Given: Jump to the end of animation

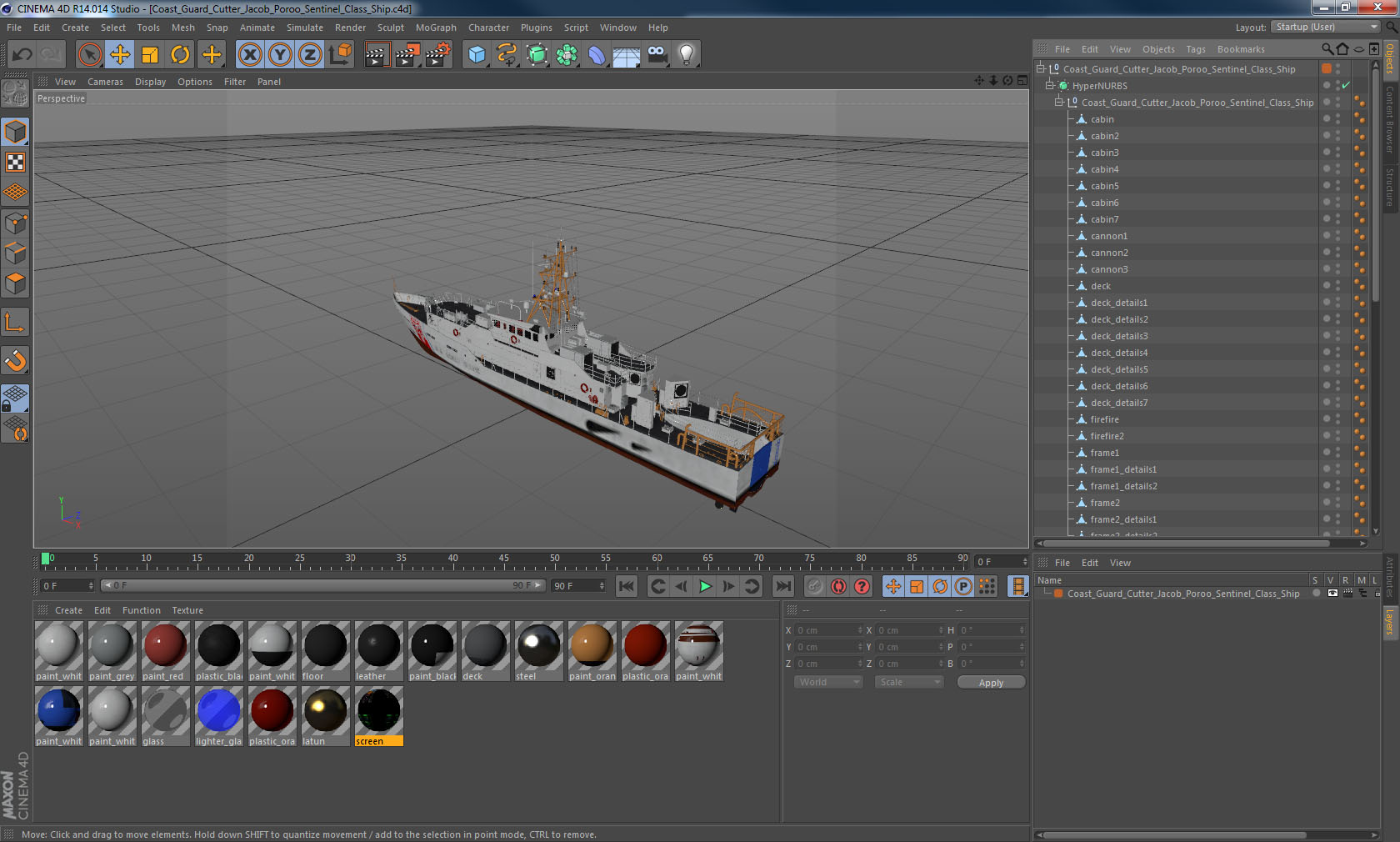Looking at the screenshot, I should (782, 586).
